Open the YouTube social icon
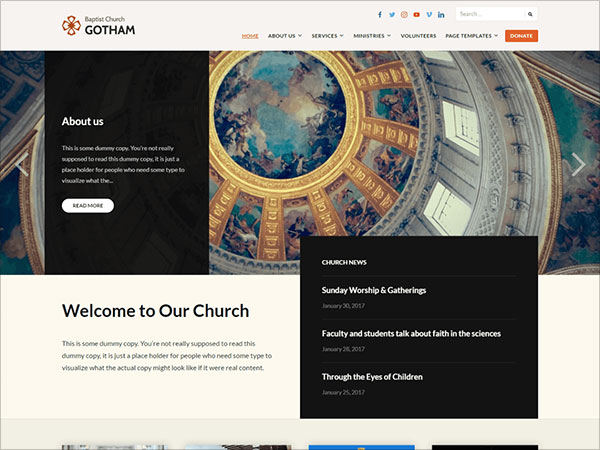The height and width of the screenshot is (450, 600). (417, 15)
